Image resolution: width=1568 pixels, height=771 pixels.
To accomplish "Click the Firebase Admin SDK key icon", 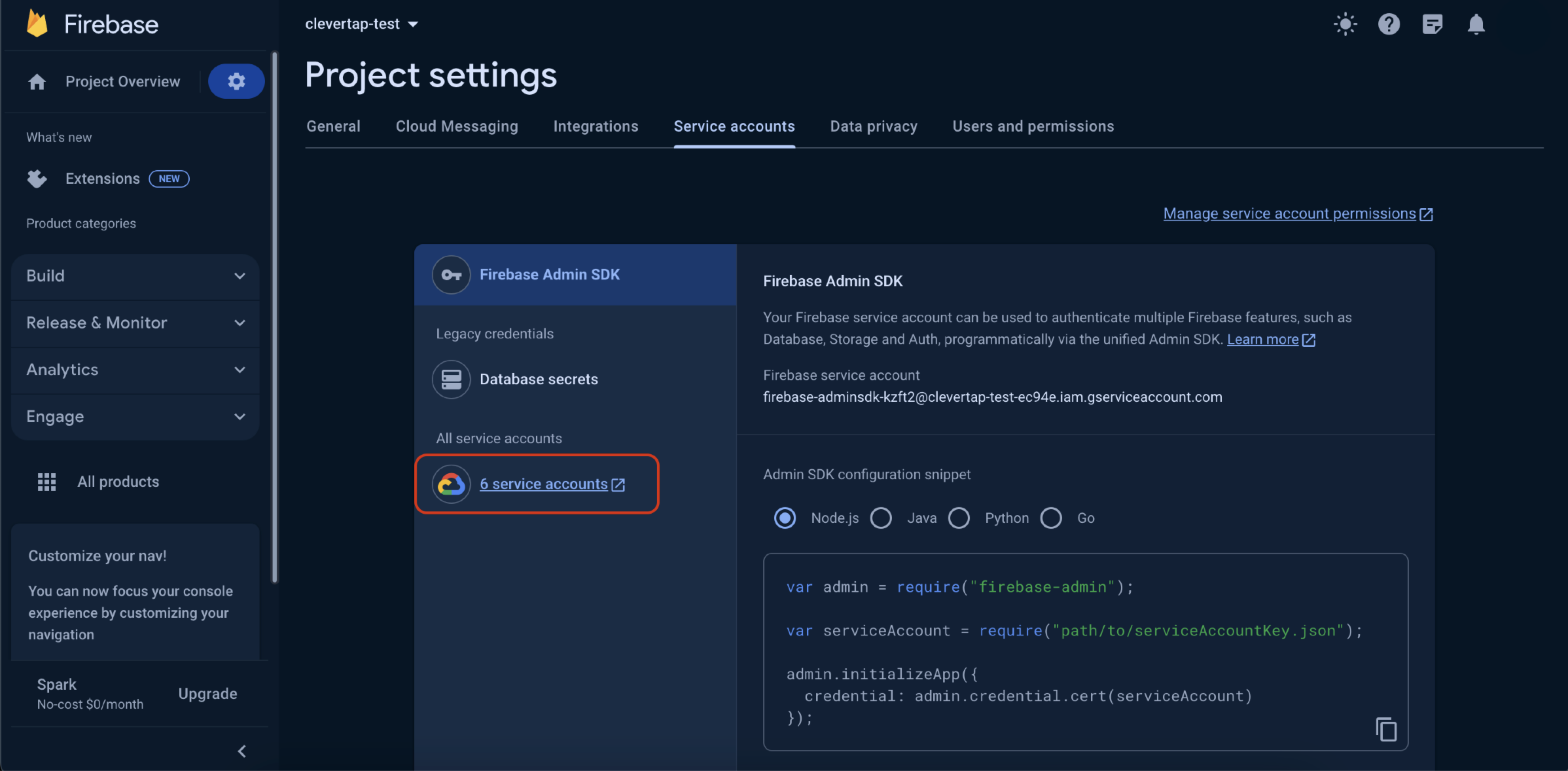I will click(x=451, y=274).
